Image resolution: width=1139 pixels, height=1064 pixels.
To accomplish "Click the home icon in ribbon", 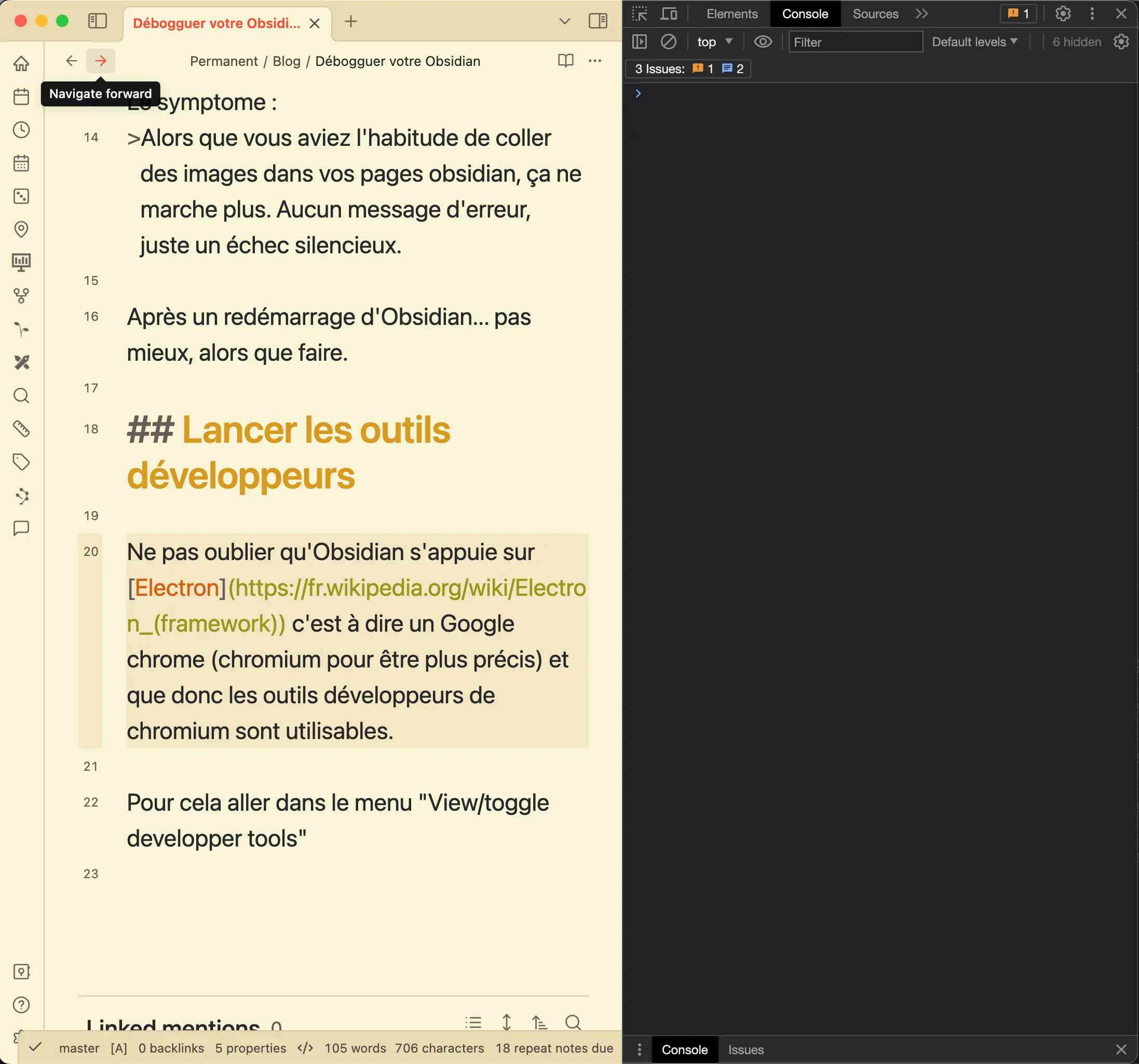I will pyautogui.click(x=21, y=63).
